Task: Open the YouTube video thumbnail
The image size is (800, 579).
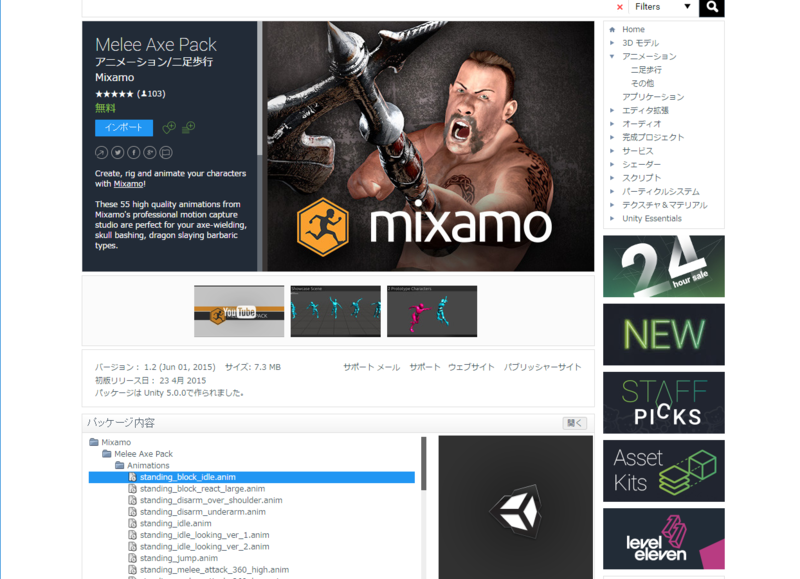Action: pyautogui.click(x=239, y=311)
